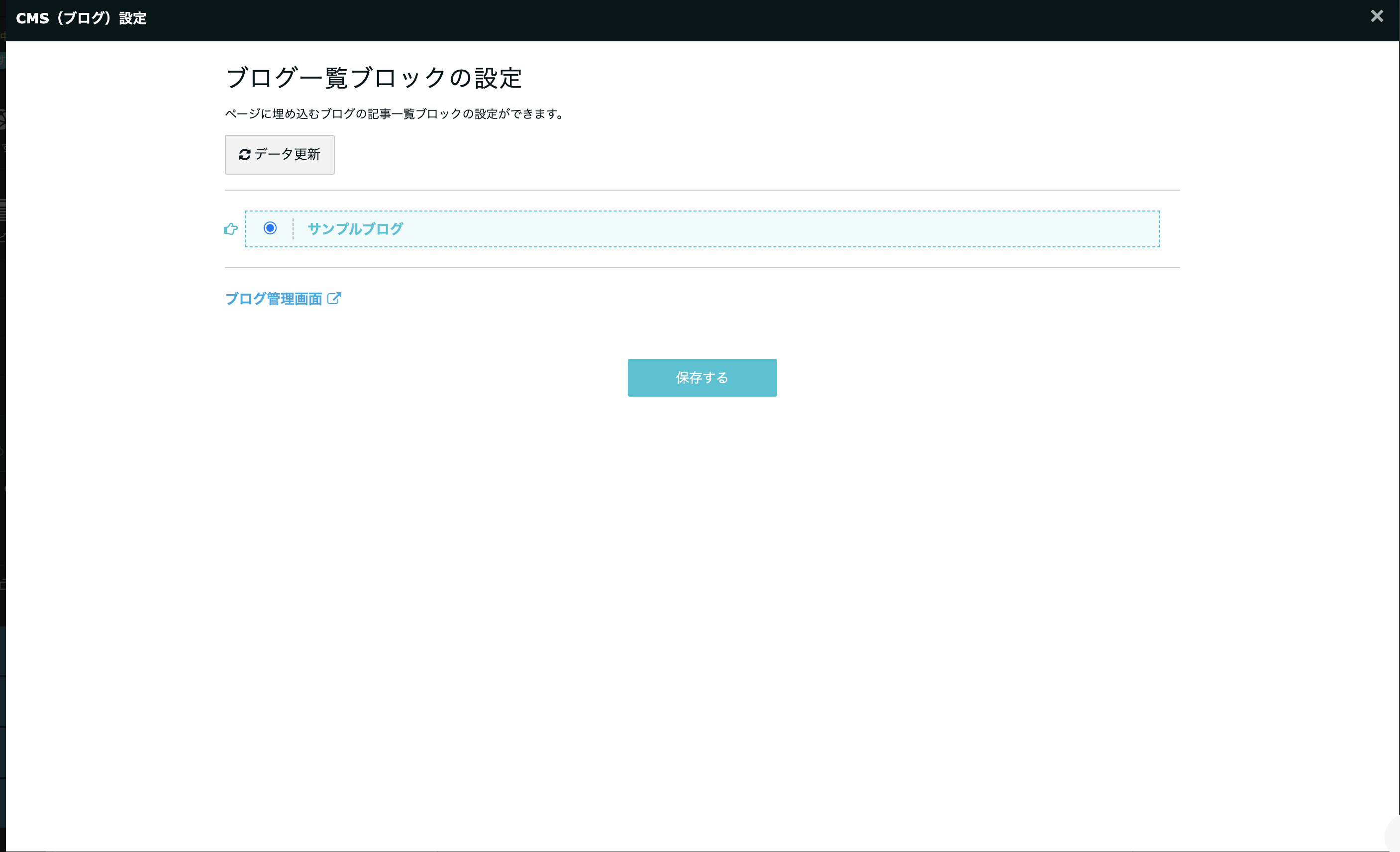Click the hand cursor icon left of the radio
This screenshot has width=1400, height=852.
tap(231, 228)
